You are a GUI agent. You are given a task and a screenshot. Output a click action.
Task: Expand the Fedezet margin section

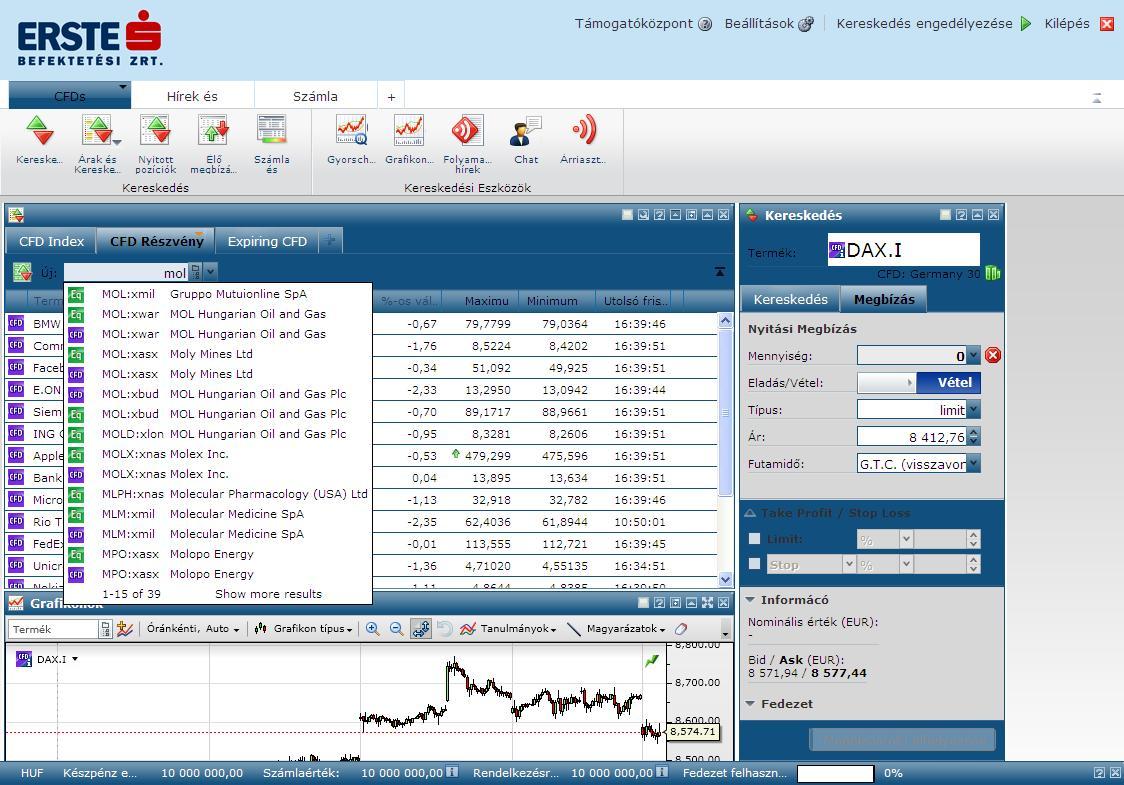point(751,703)
